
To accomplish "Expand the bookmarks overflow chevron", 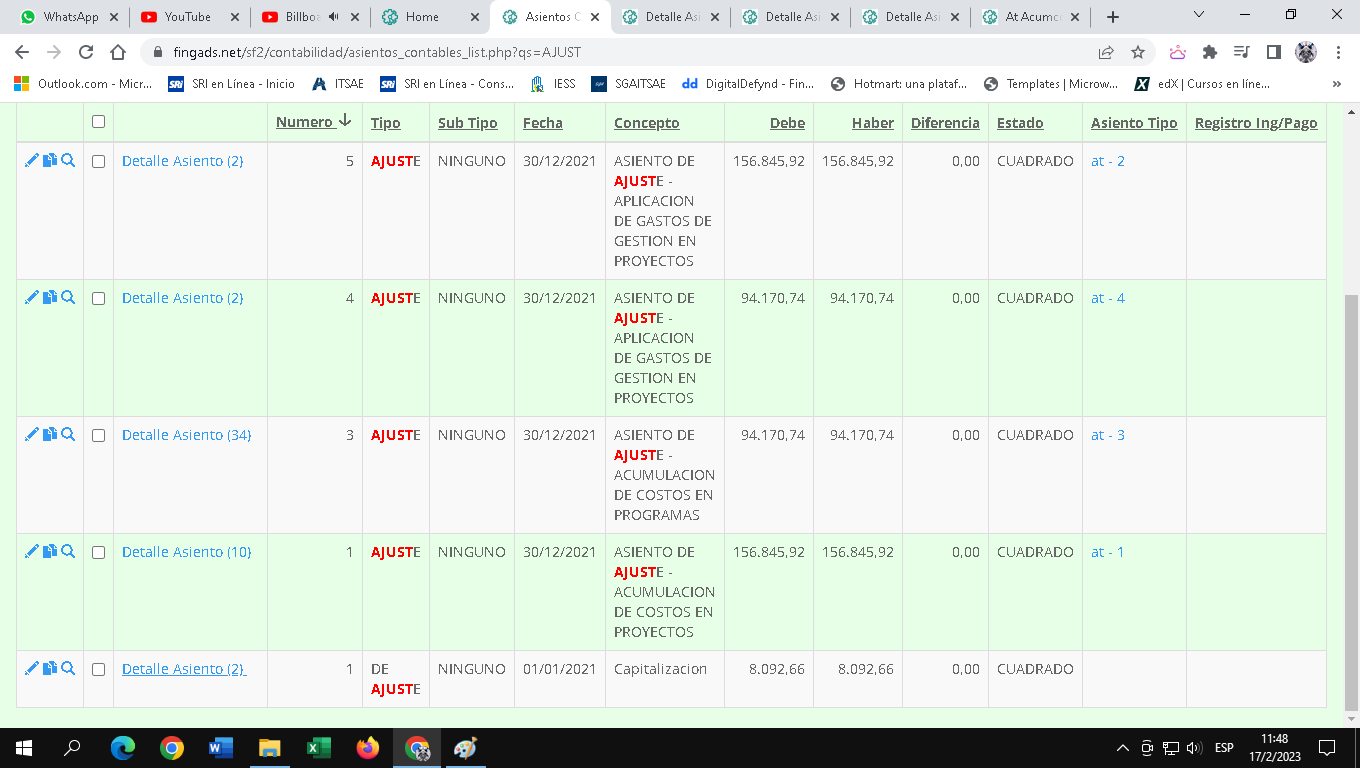I will coord(1337,84).
